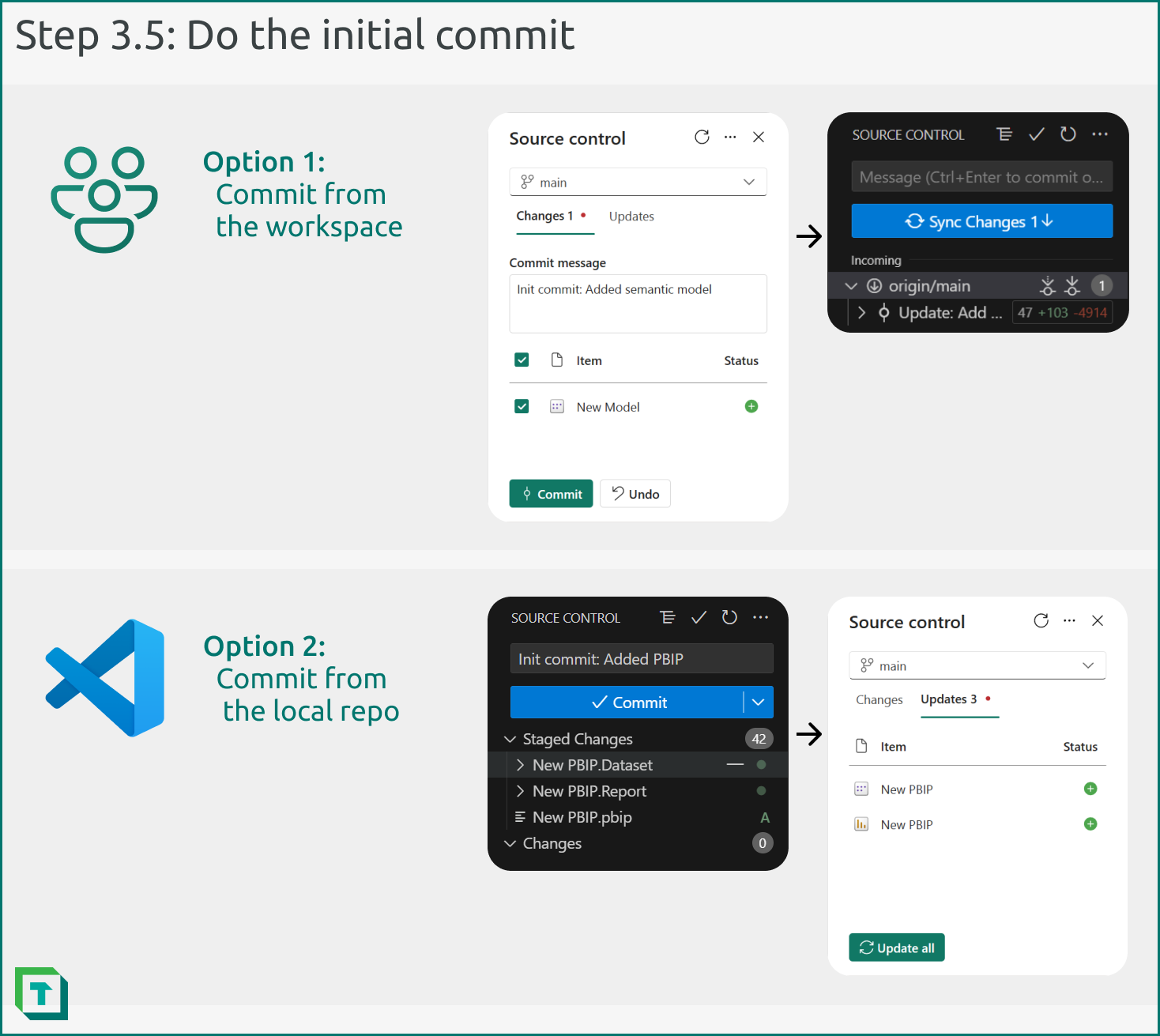The height and width of the screenshot is (1036, 1160).
Task: Check the commit item status checkbox header row
Action: pos(522,360)
